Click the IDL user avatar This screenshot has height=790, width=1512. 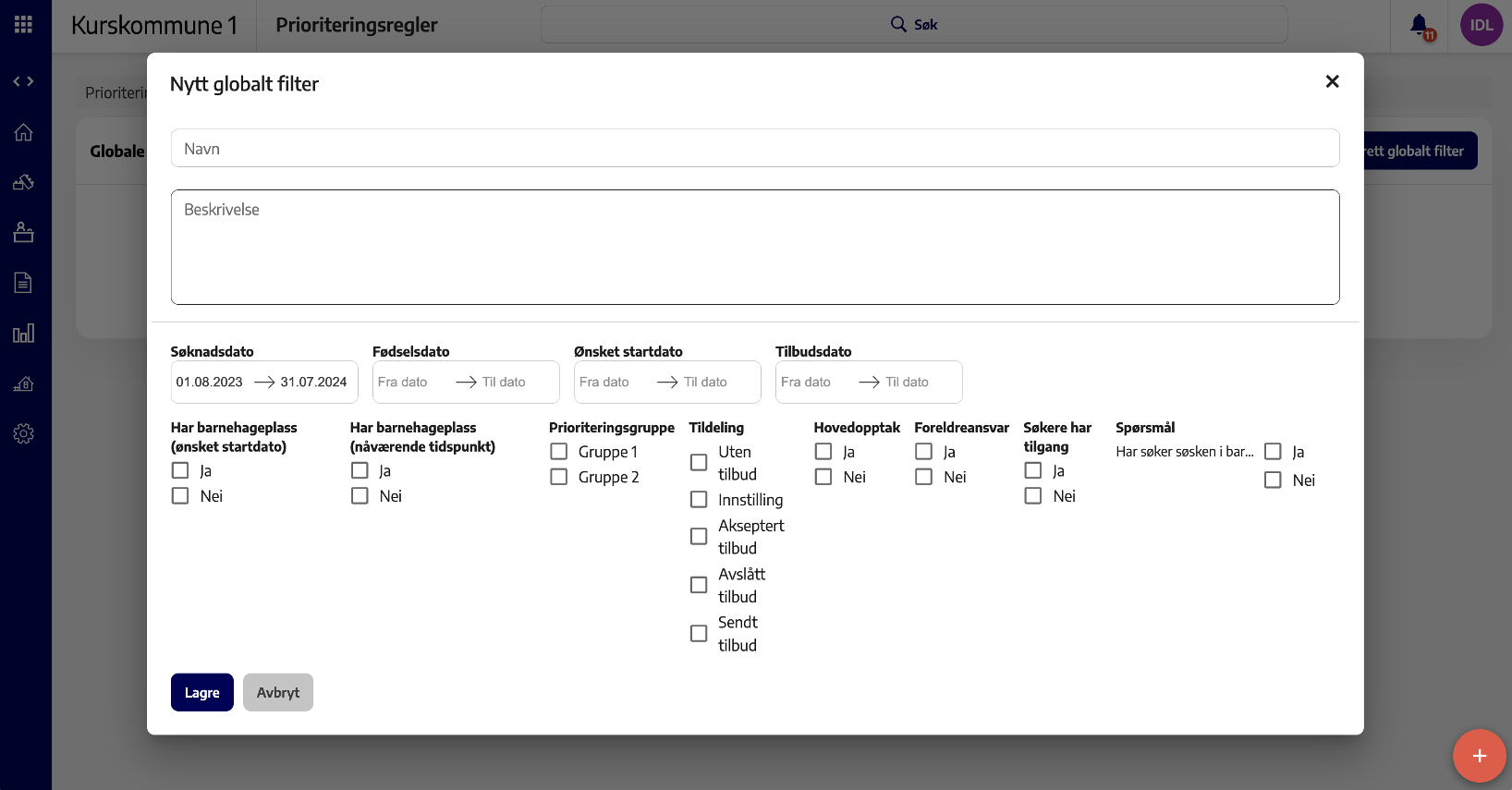coord(1481,25)
